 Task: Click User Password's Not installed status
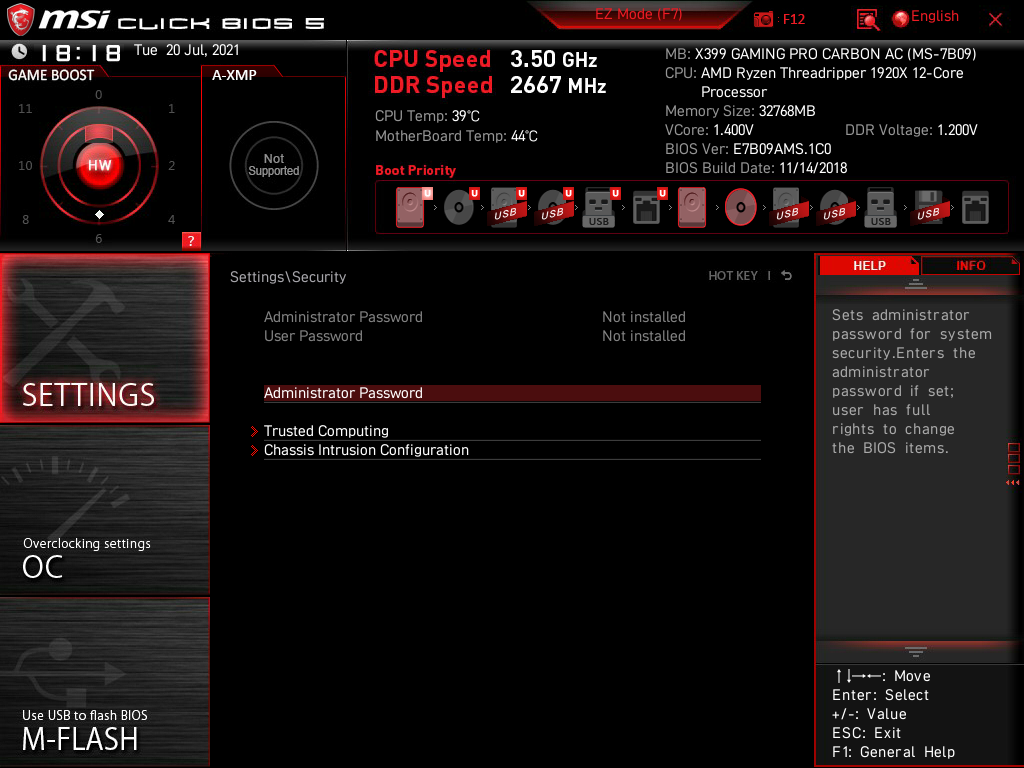[x=644, y=336]
